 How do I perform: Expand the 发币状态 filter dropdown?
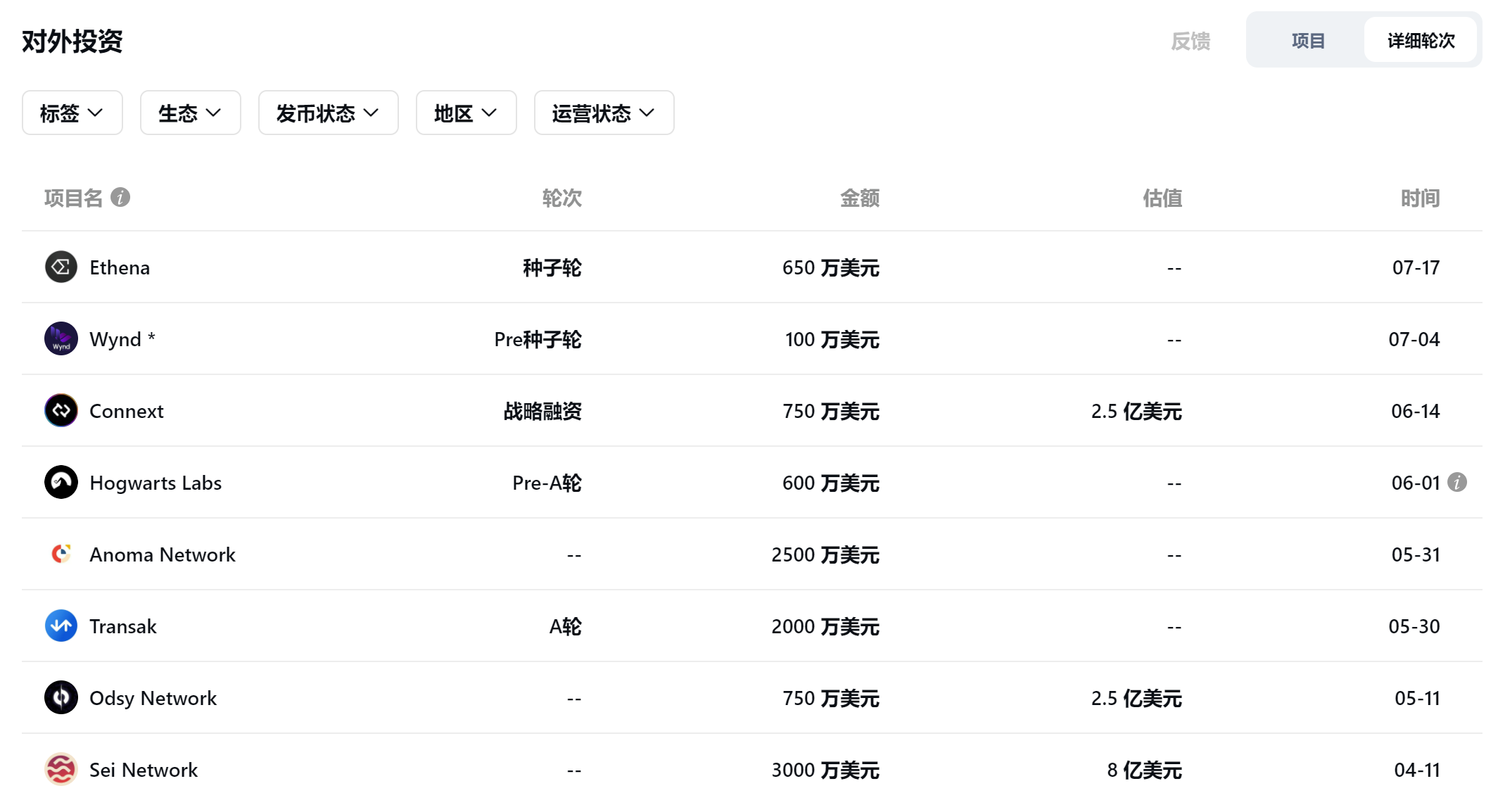[329, 113]
